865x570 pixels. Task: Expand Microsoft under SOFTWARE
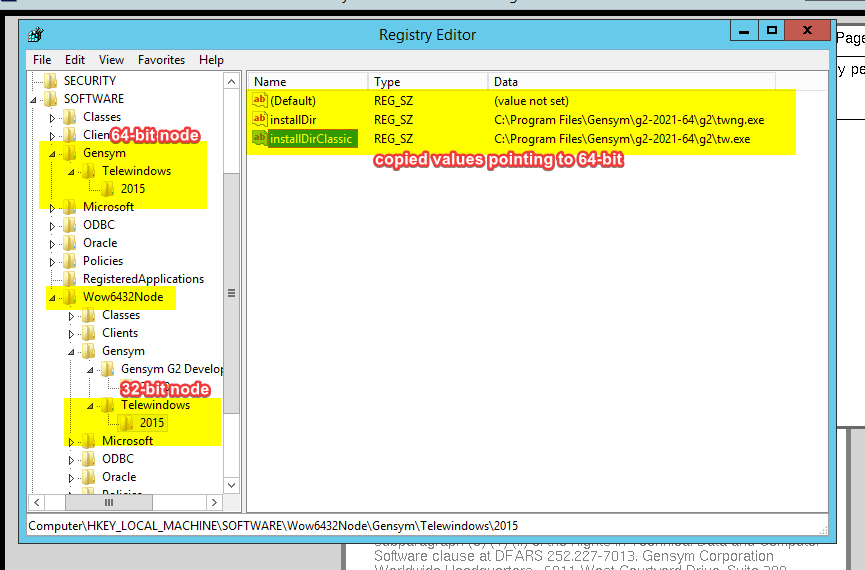(x=52, y=208)
